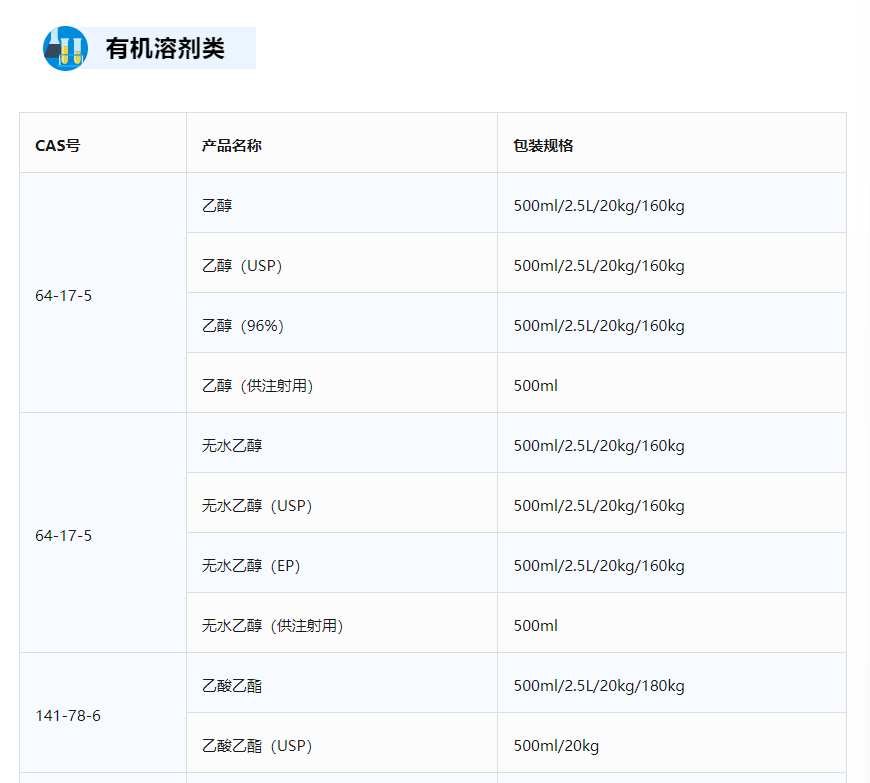Click the 有机溶剂类 section heading

165,48
